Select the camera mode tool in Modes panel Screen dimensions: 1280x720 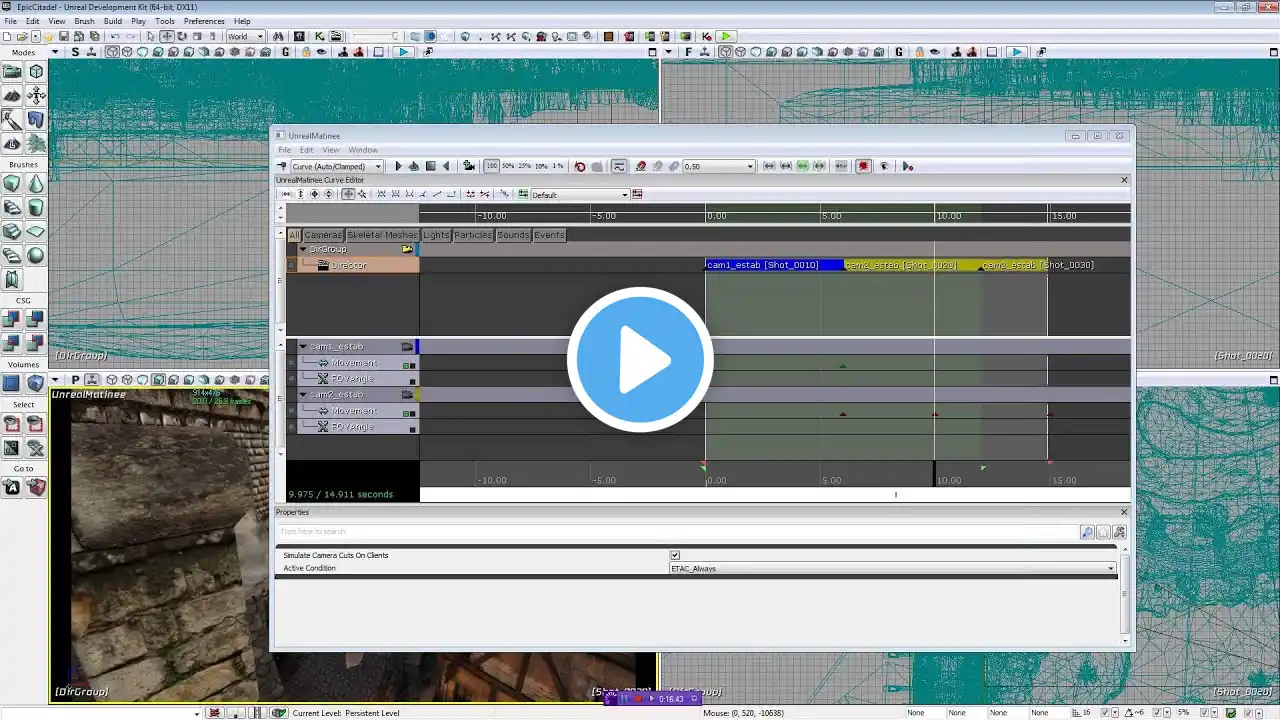12,71
